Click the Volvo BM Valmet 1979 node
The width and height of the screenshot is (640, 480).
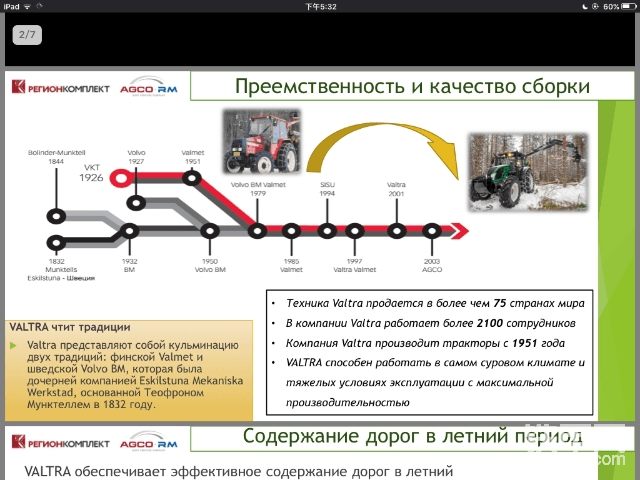coord(257,231)
